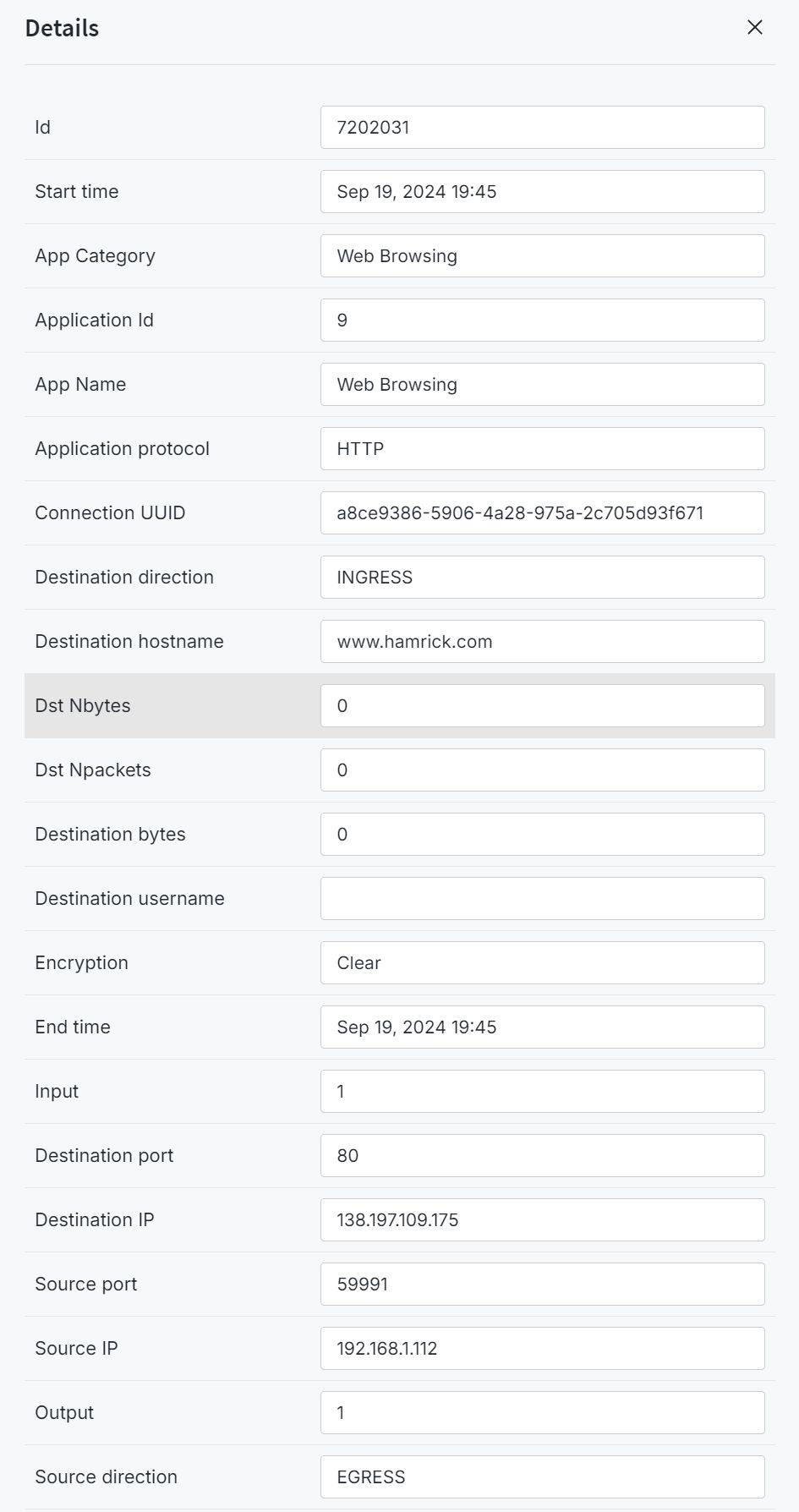Select the Encryption field showing Clear

(x=543, y=962)
